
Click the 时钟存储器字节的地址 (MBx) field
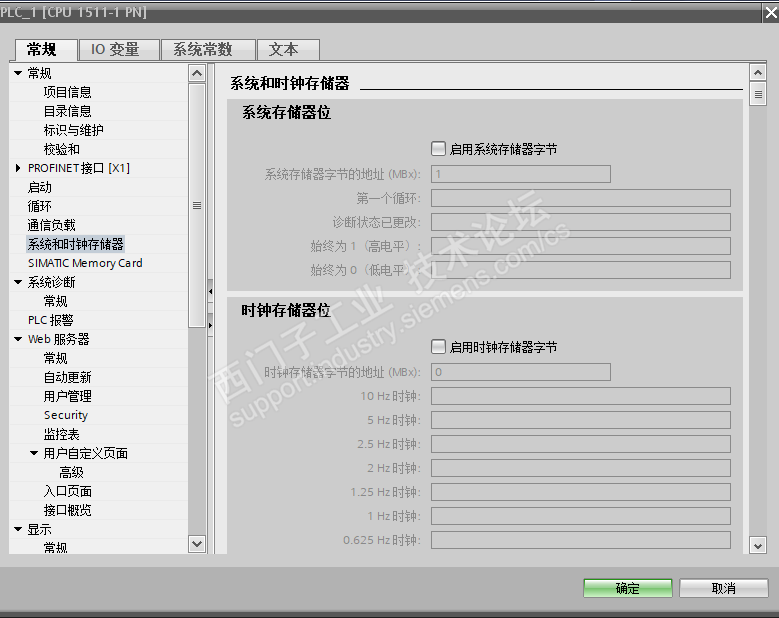(x=521, y=372)
